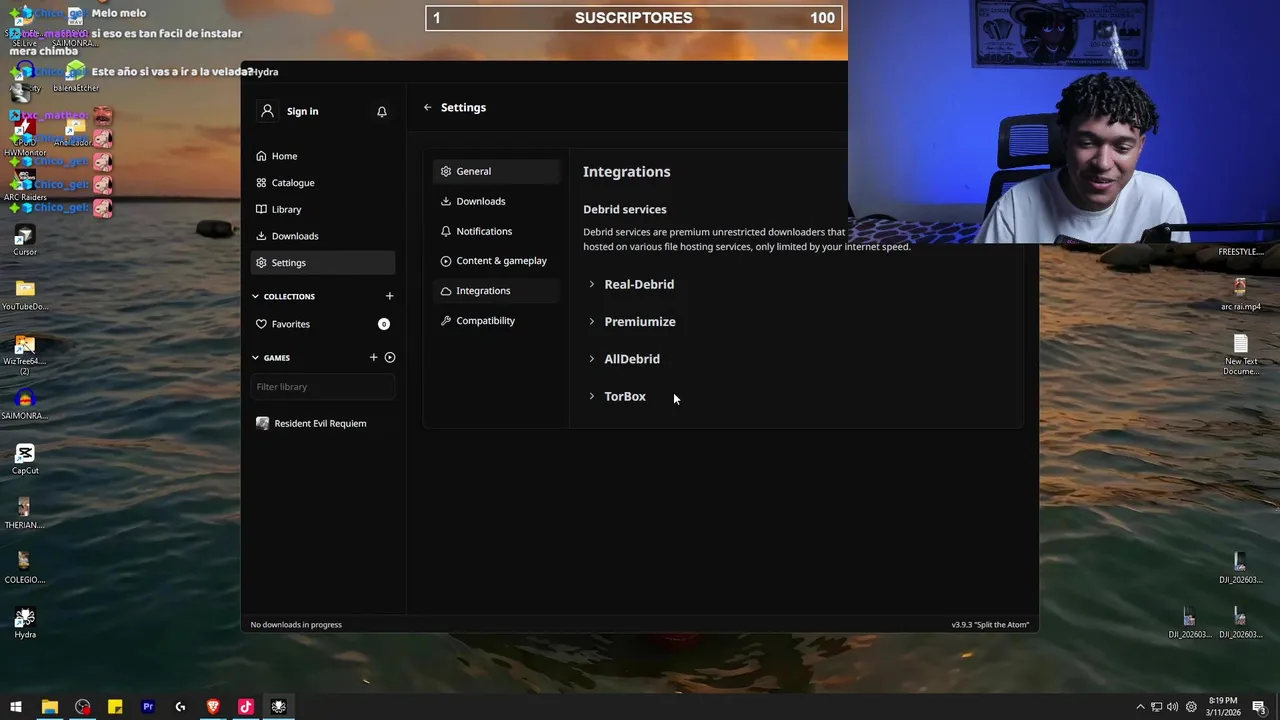
Task: Select the COLEGIO desktop file
Action: (x=25, y=567)
